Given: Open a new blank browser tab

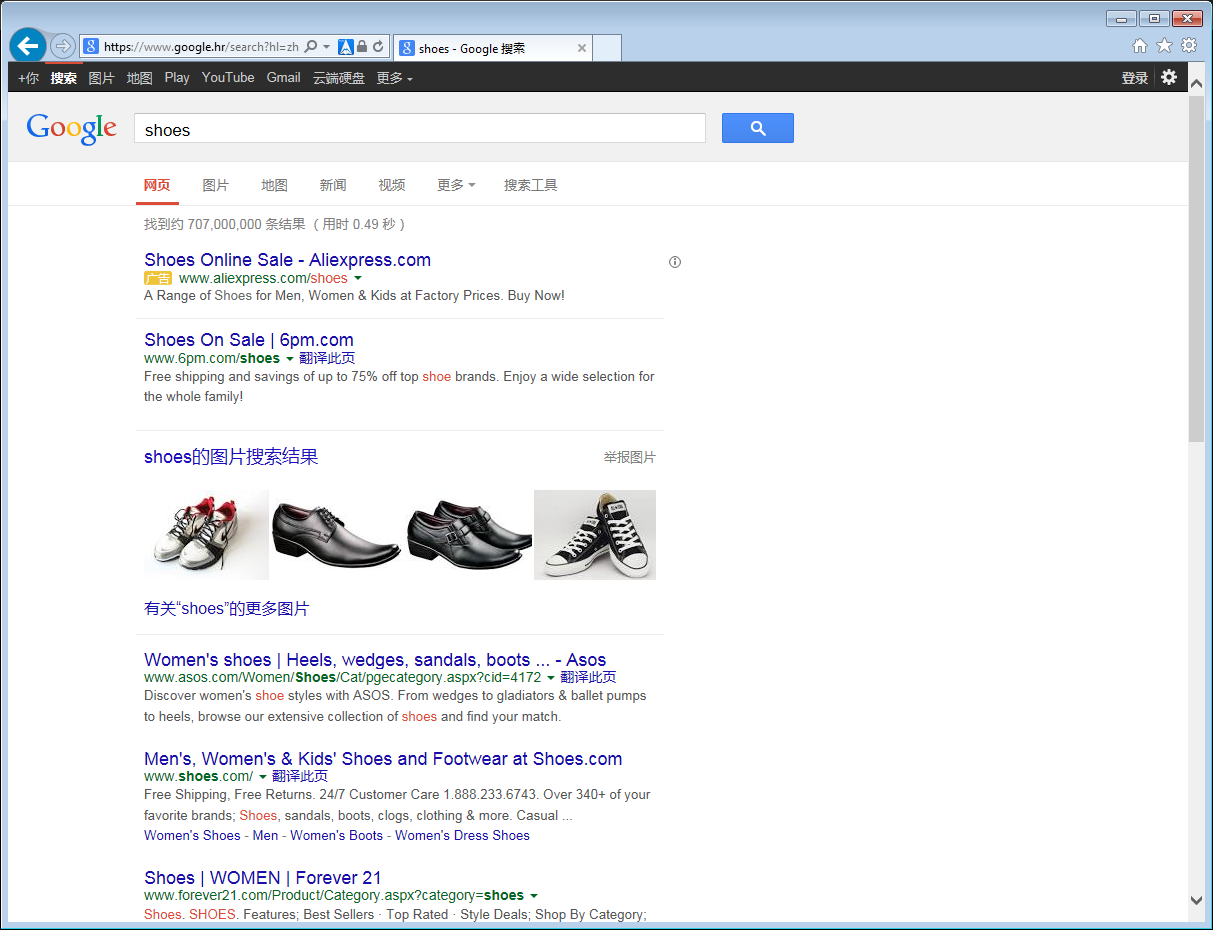Looking at the screenshot, I should click(607, 48).
